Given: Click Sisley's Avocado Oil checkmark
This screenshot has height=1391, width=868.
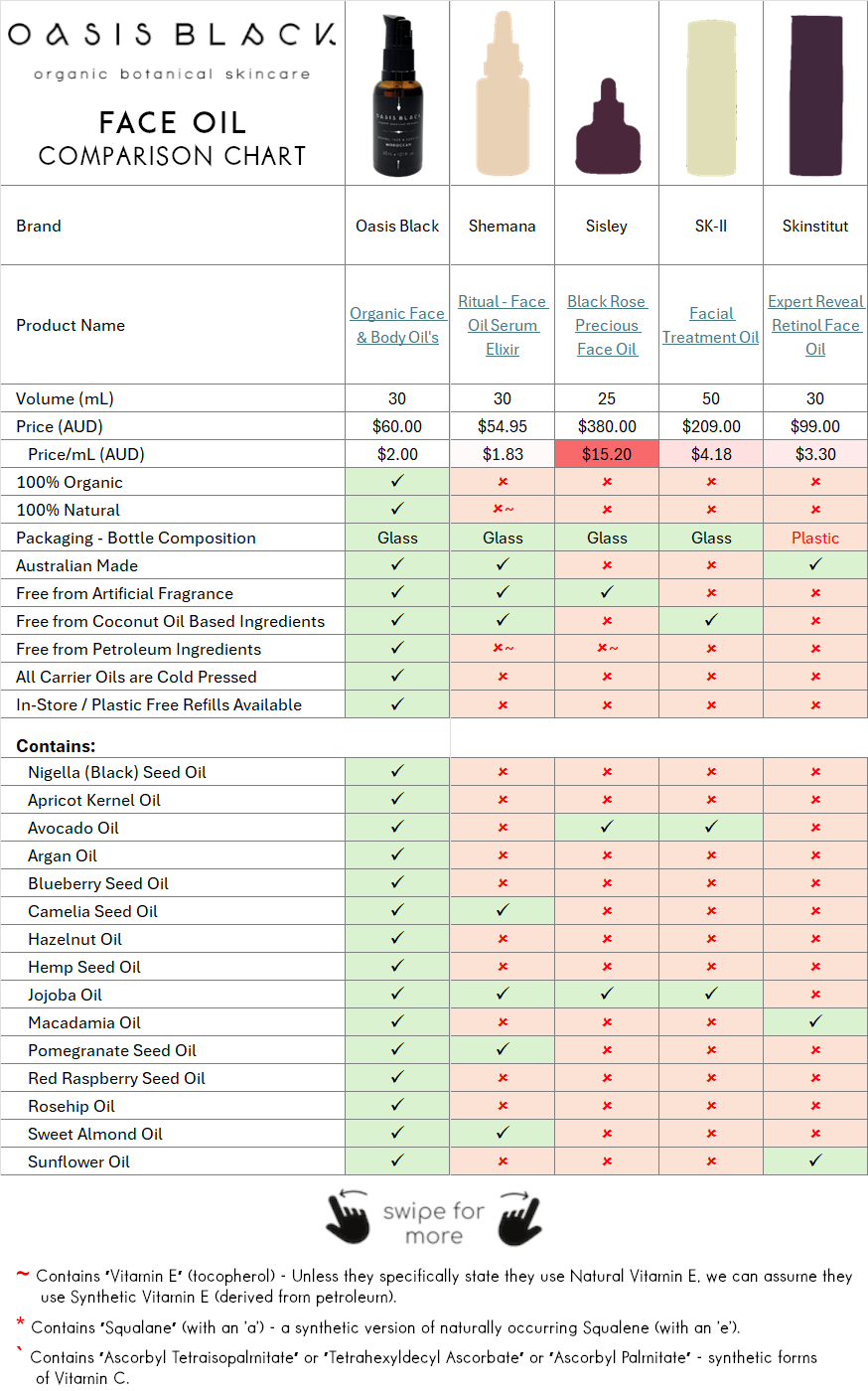Looking at the screenshot, I should pyautogui.click(x=607, y=828).
